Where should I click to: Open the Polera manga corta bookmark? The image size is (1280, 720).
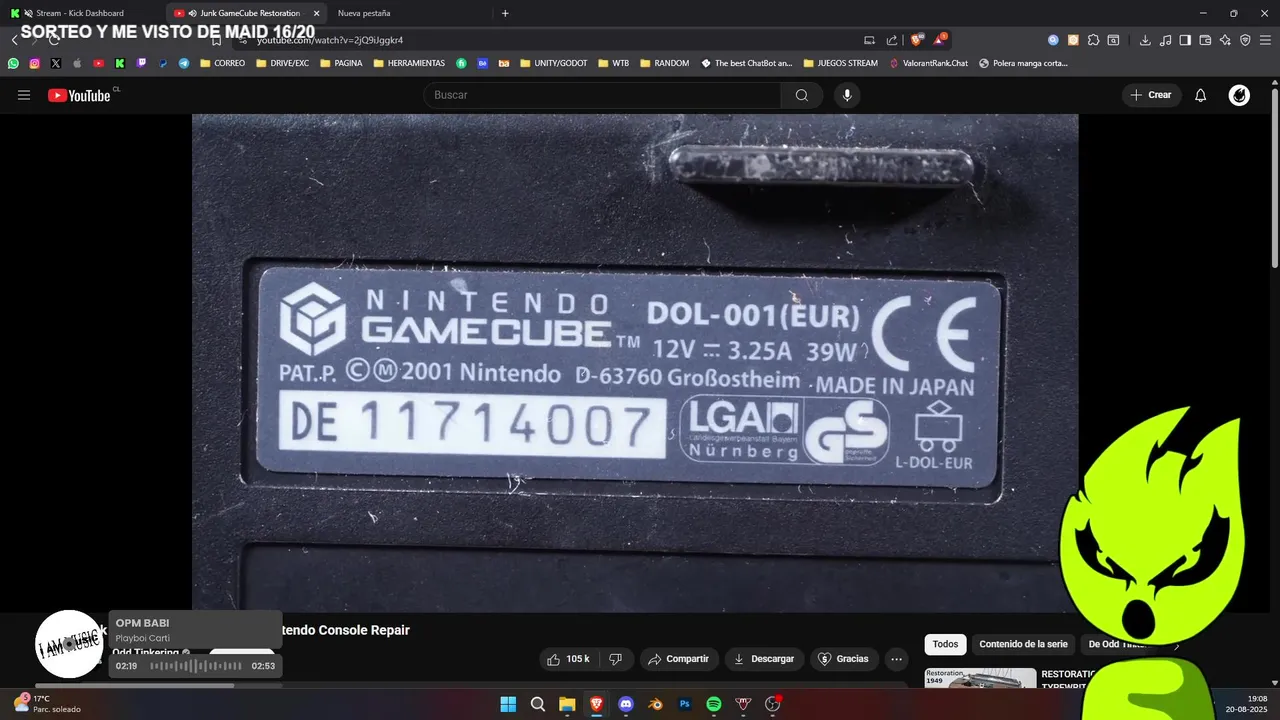click(x=1023, y=63)
